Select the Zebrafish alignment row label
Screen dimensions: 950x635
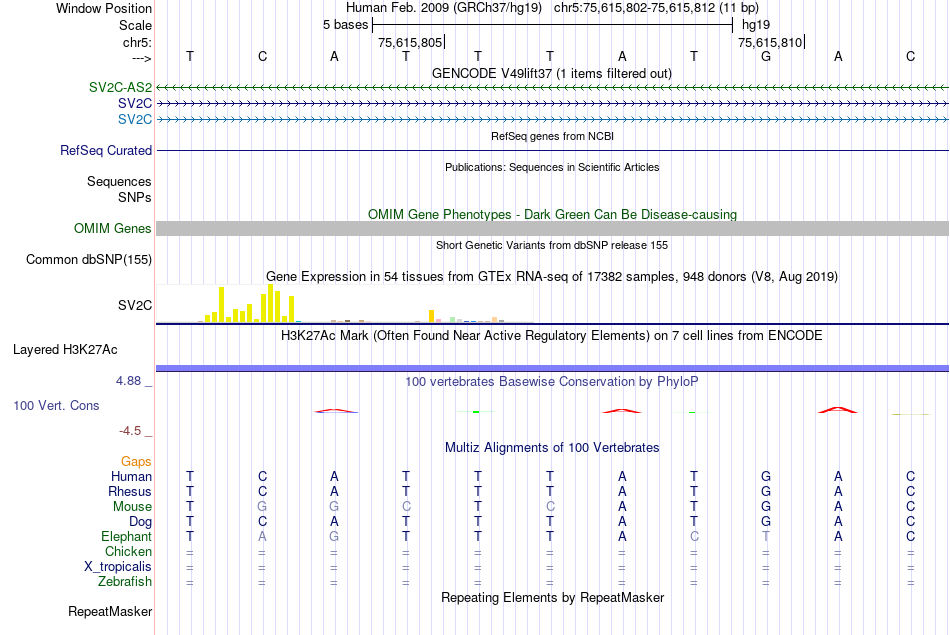tap(125, 581)
